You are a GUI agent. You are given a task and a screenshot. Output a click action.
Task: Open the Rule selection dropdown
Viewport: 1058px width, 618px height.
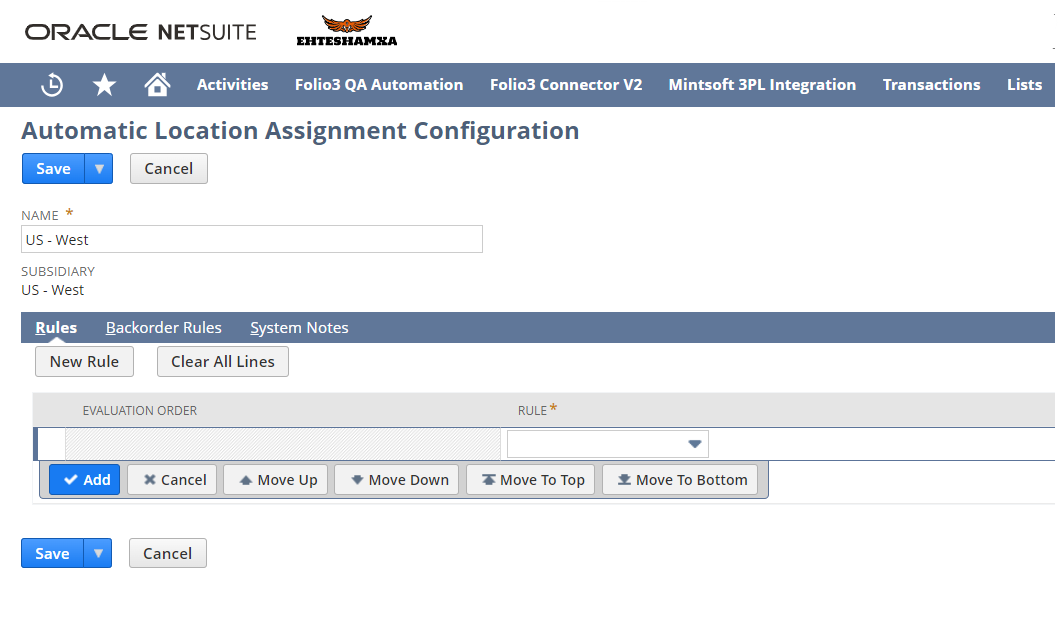(x=694, y=443)
